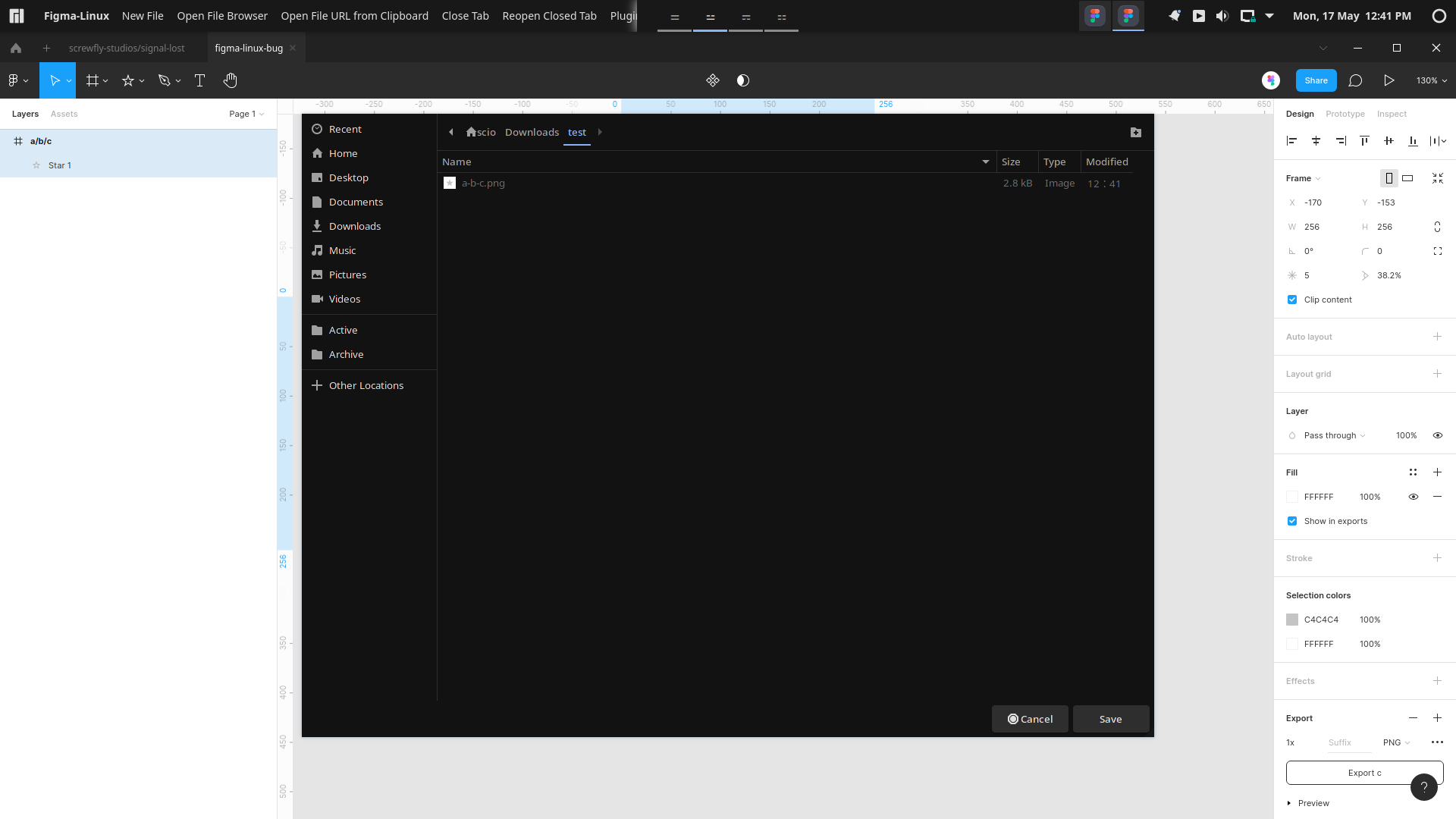The width and height of the screenshot is (1456, 819).
Task: Open the Frame tool
Action: 93,80
